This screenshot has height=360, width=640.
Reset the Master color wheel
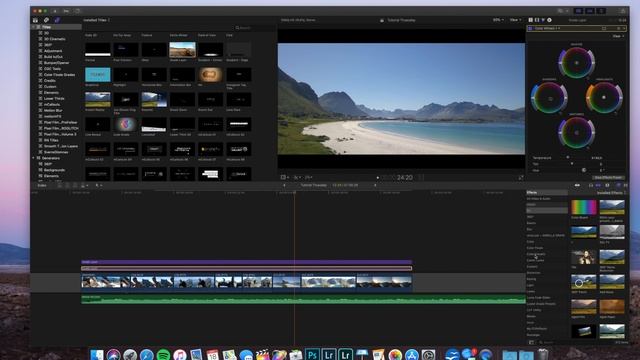click(587, 78)
